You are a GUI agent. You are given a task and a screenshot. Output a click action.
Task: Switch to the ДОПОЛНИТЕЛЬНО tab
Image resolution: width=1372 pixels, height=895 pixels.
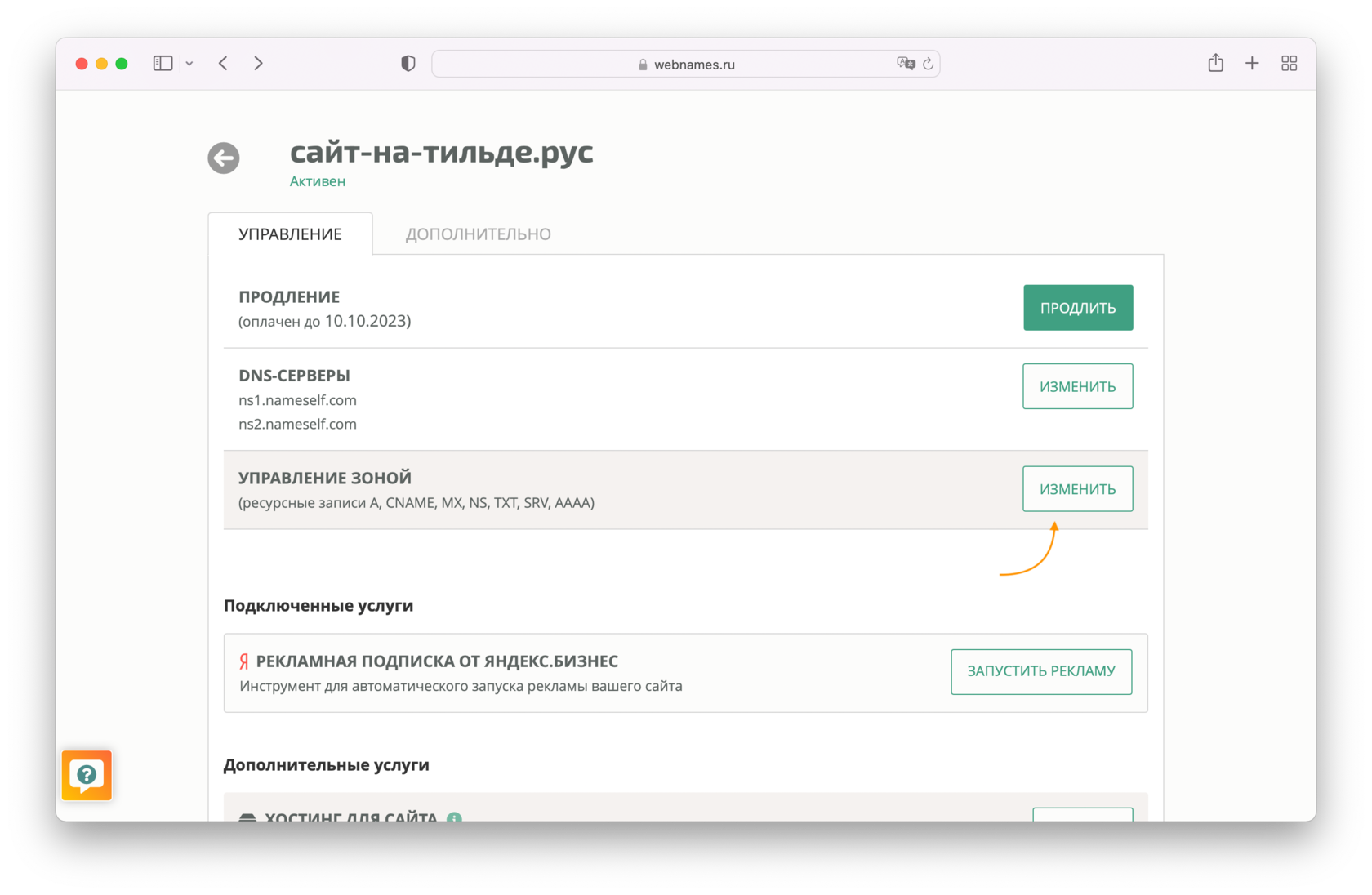[x=478, y=234]
